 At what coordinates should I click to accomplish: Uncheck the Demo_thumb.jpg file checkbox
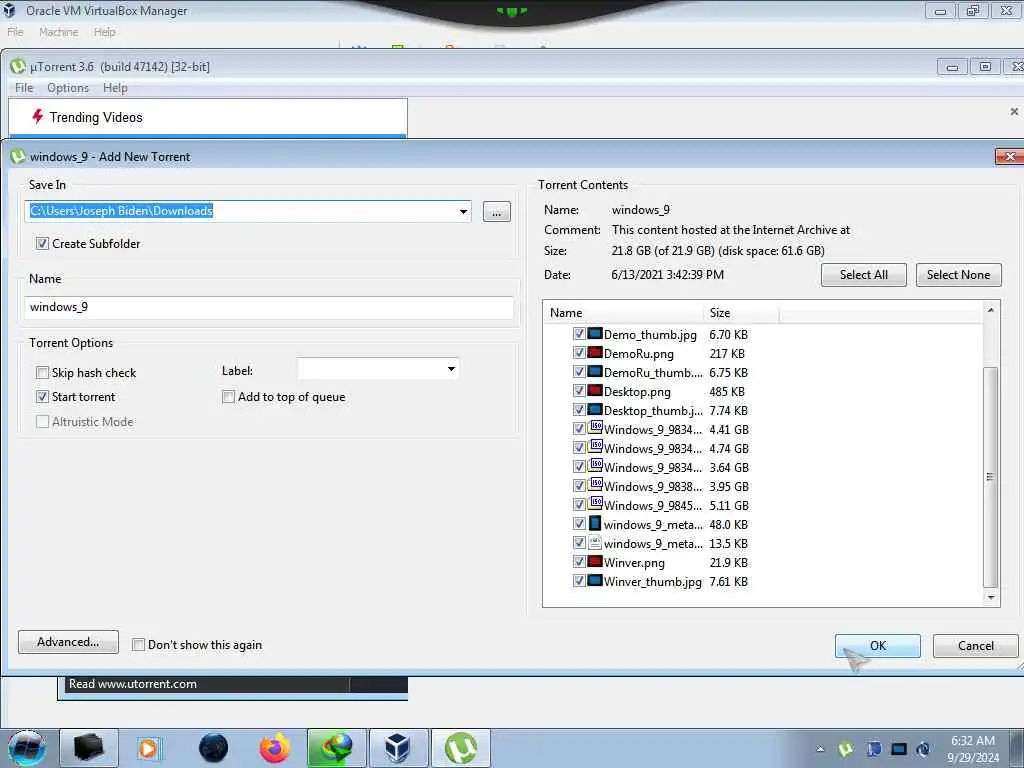tap(579, 334)
